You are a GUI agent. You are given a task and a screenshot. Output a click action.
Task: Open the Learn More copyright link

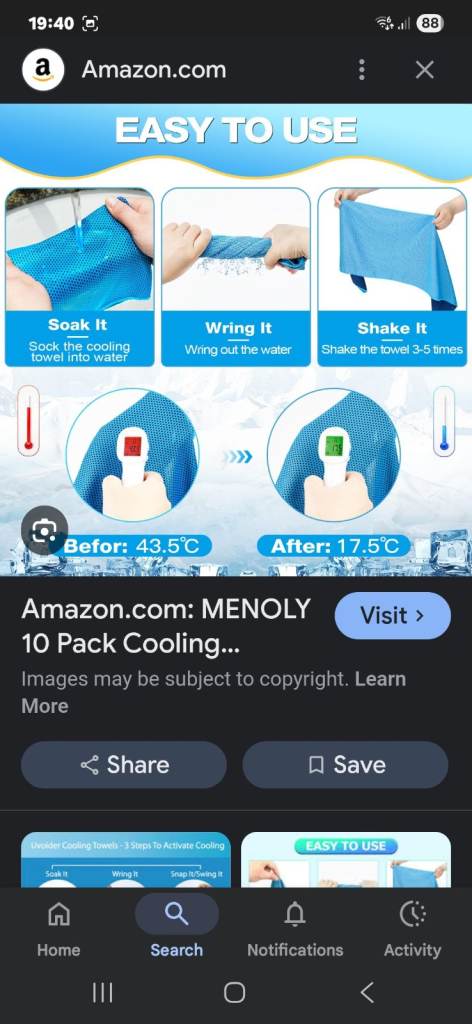point(213,692)
